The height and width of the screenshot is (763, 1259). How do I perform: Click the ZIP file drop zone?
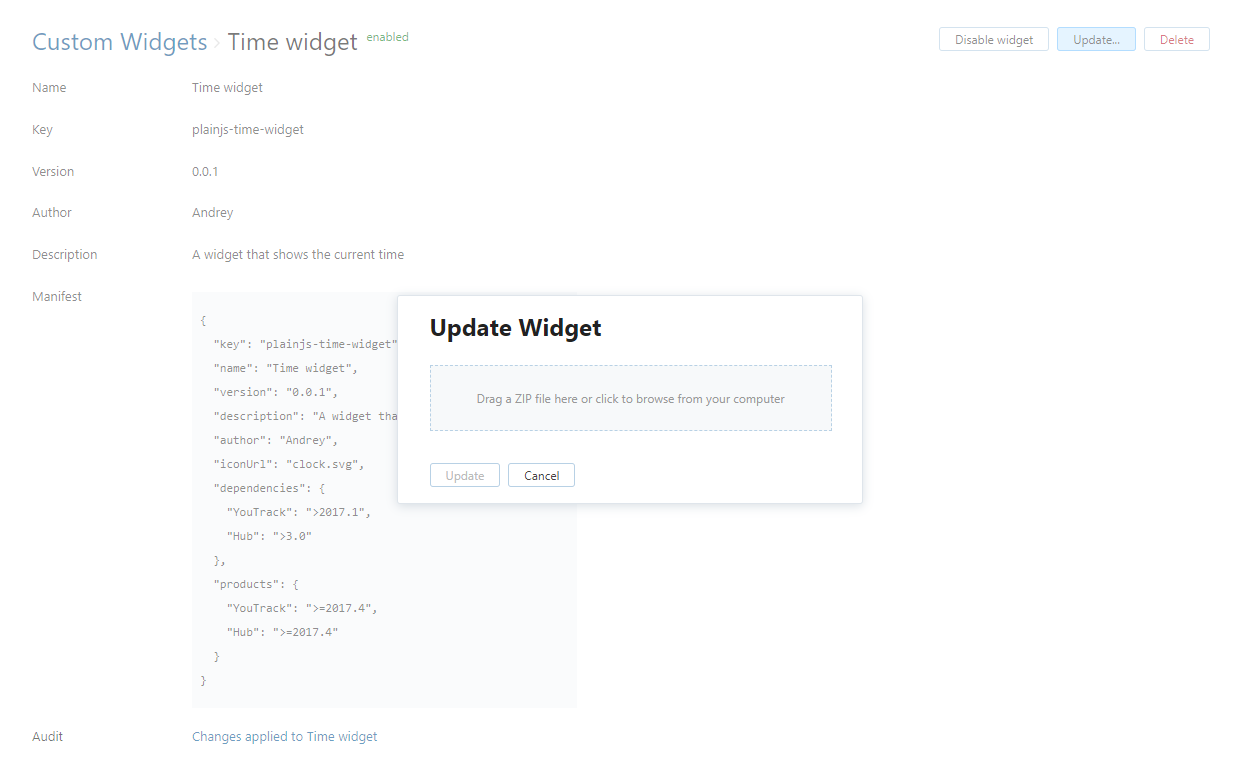pyautogui.click(x=630, y=398)
